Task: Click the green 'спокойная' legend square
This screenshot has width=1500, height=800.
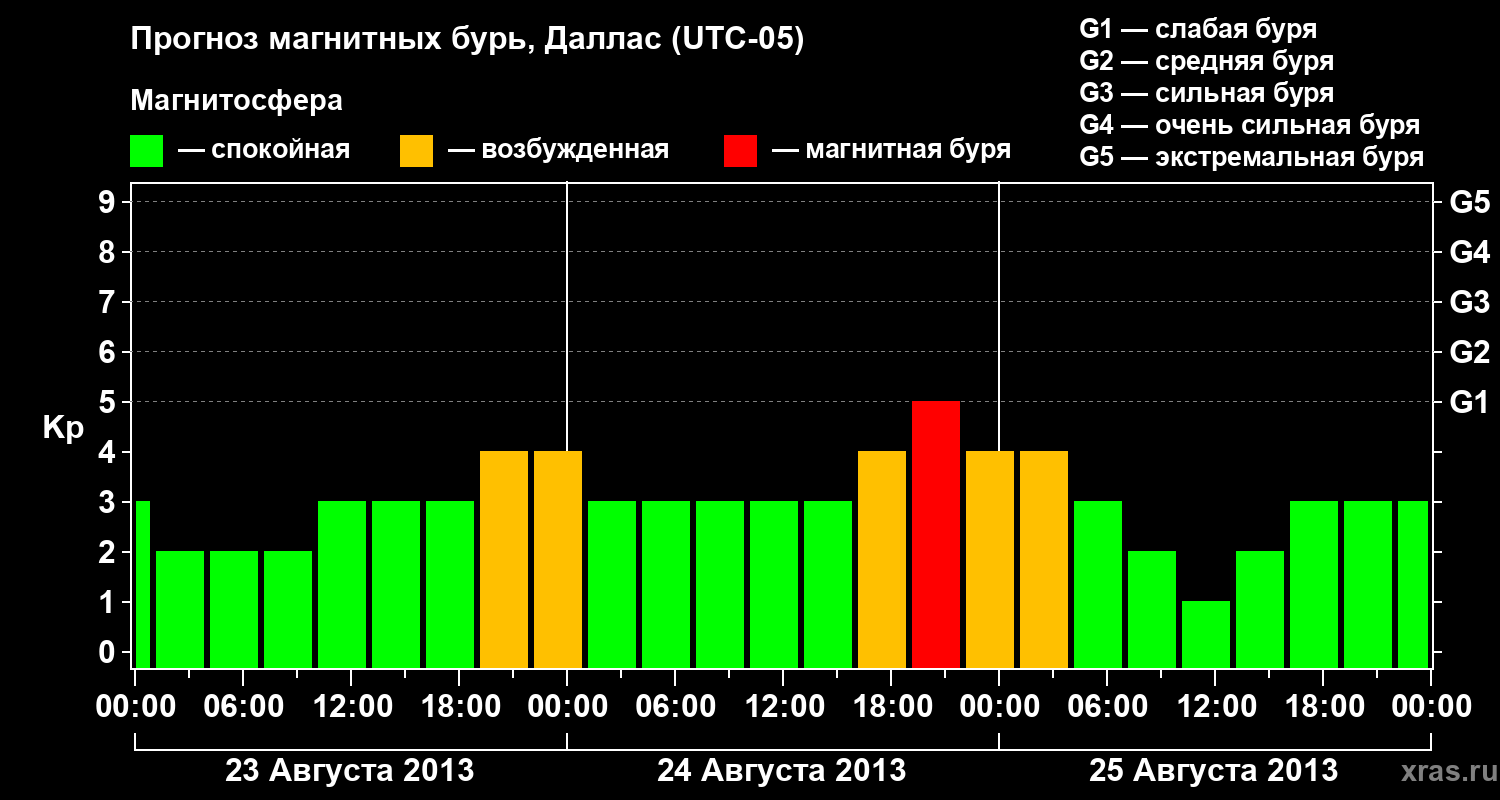Action: pos(147,151)
